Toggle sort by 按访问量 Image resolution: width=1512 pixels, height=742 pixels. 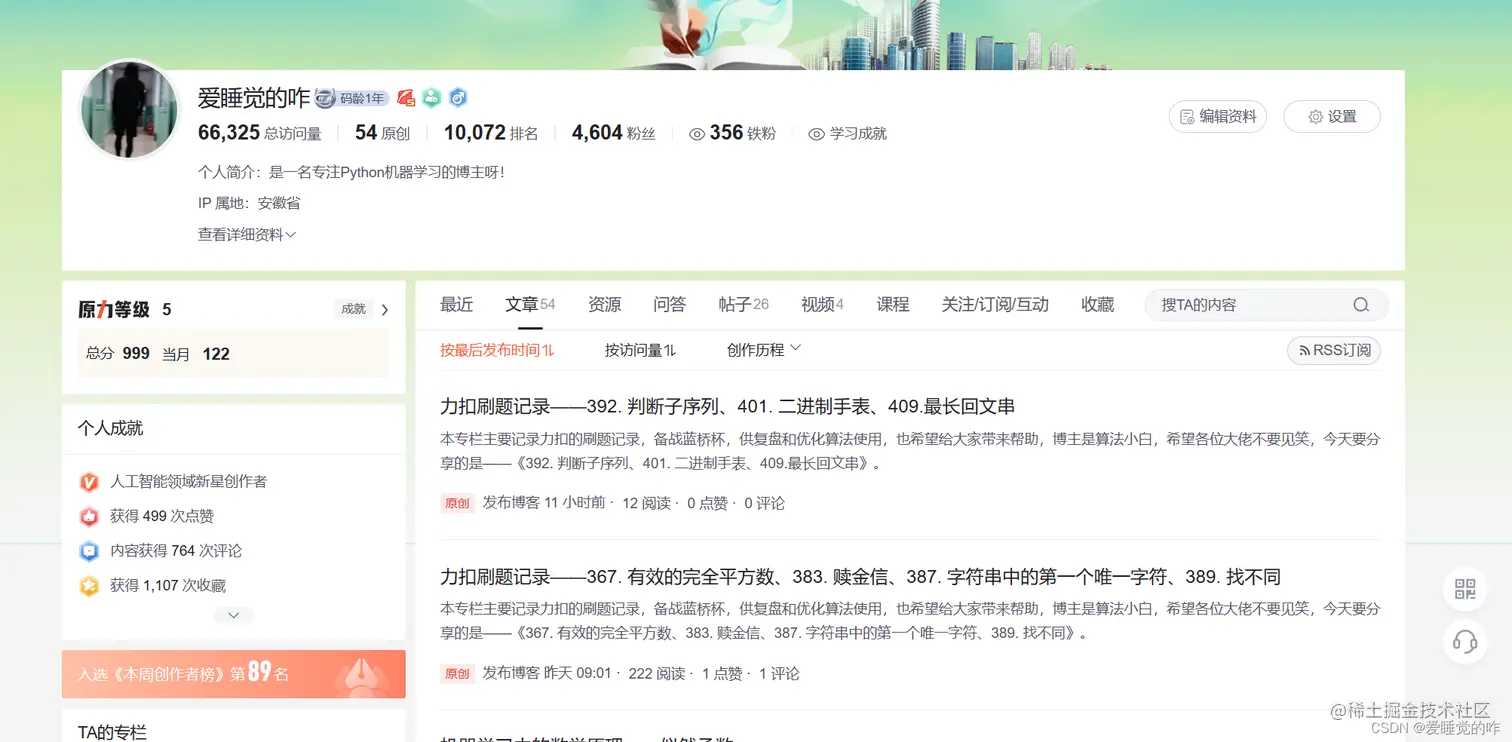click(x=640, y=350)
